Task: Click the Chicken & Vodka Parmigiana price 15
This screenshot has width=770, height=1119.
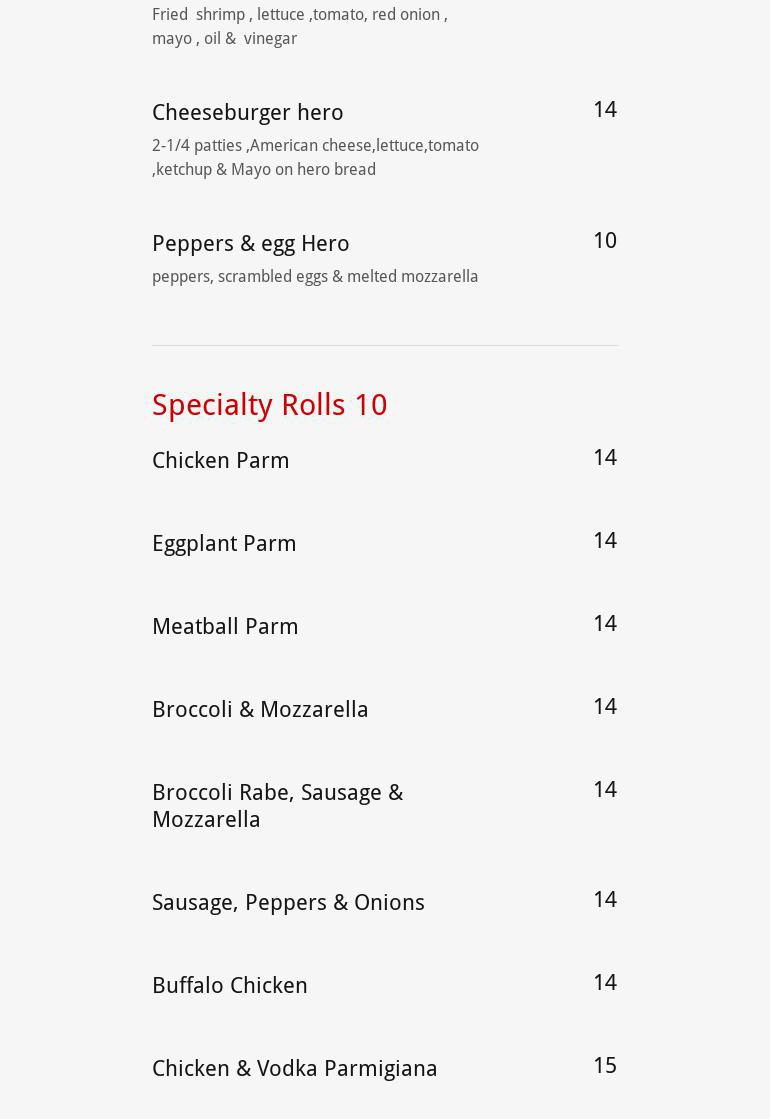Action: pyautogui.click(x=604, y=1065)
